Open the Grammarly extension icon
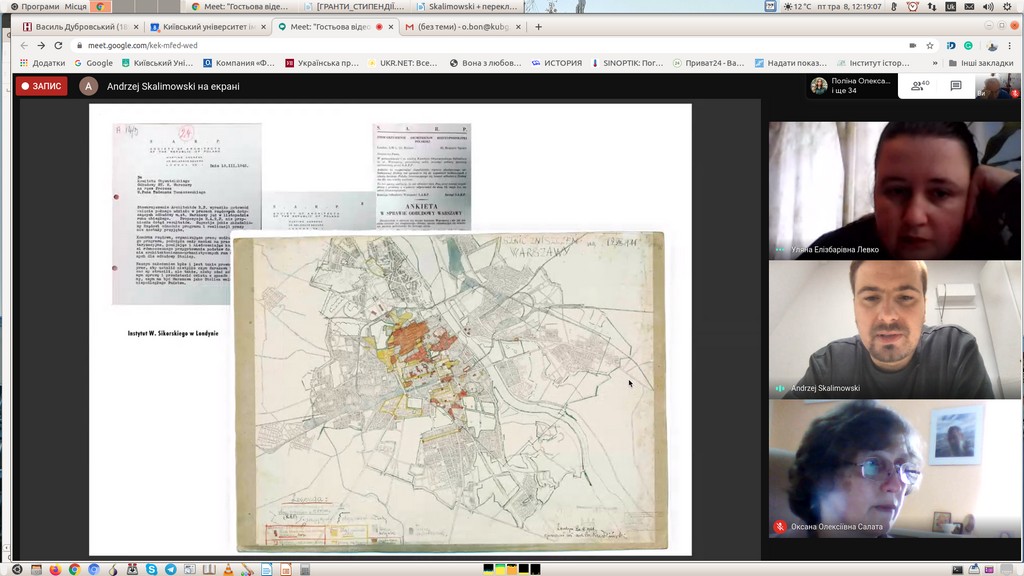 point(968,45)
